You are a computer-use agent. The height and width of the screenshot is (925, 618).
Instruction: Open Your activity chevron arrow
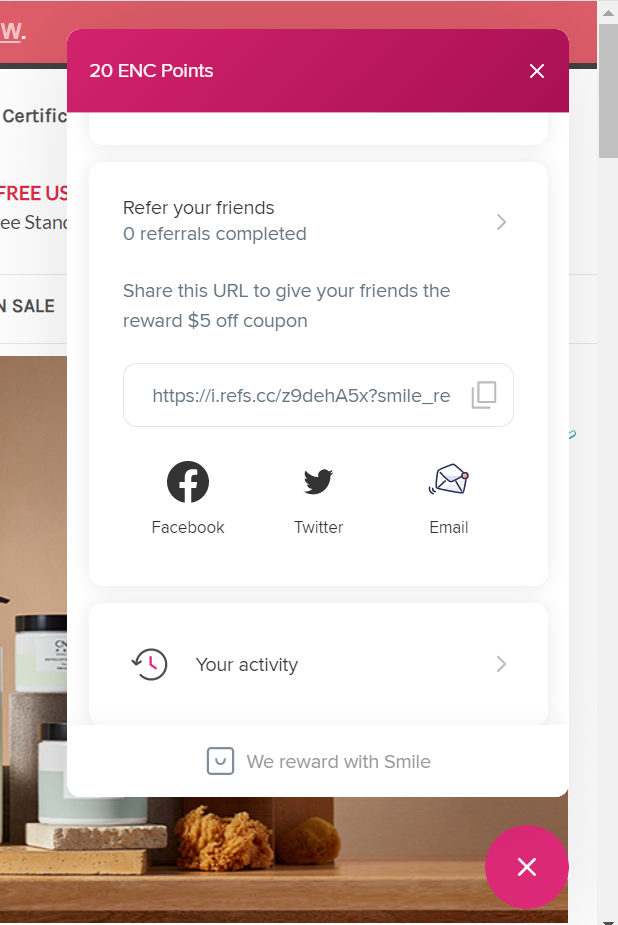(x=502, y=664)
